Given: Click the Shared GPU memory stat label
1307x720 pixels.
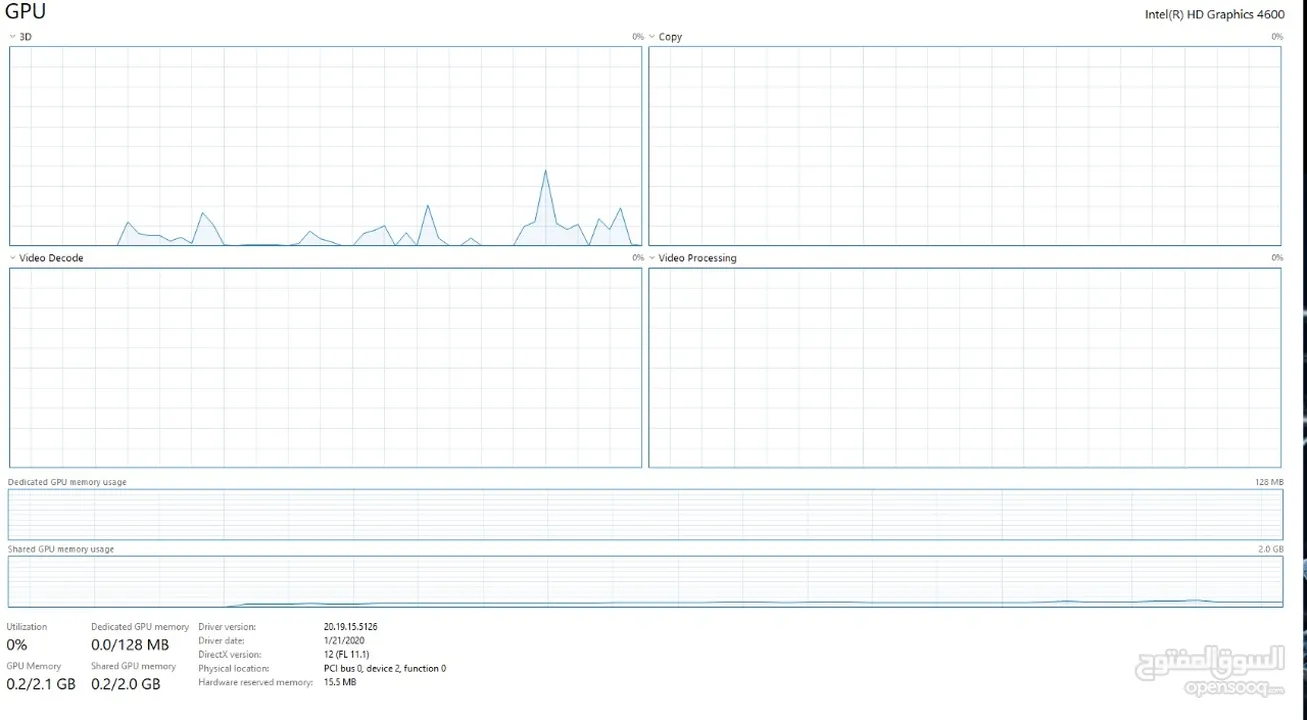Looking at the screenshot, I should click(134, 666).
